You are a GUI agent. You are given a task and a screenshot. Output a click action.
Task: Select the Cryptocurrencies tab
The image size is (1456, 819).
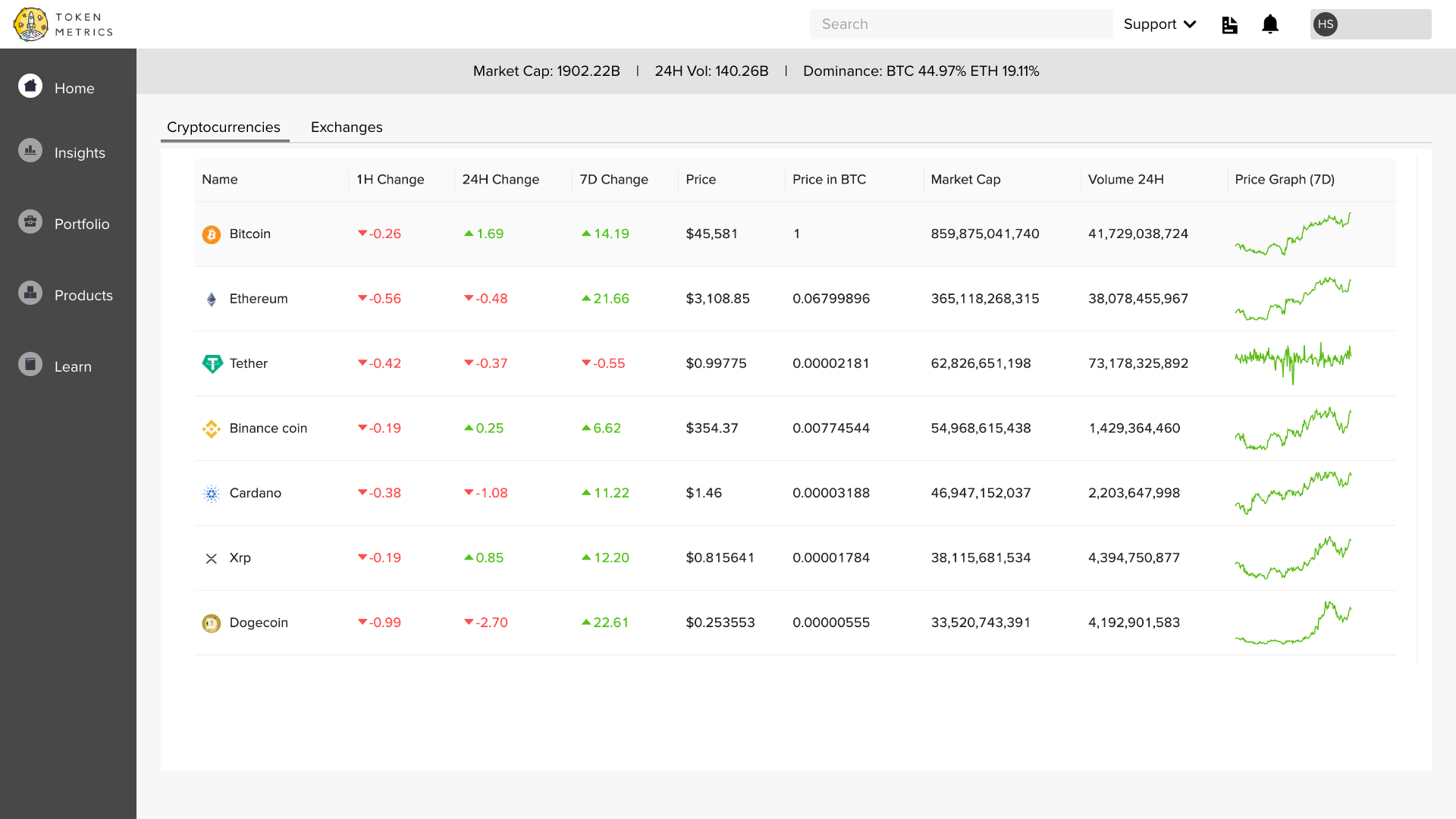click(224, 127)
